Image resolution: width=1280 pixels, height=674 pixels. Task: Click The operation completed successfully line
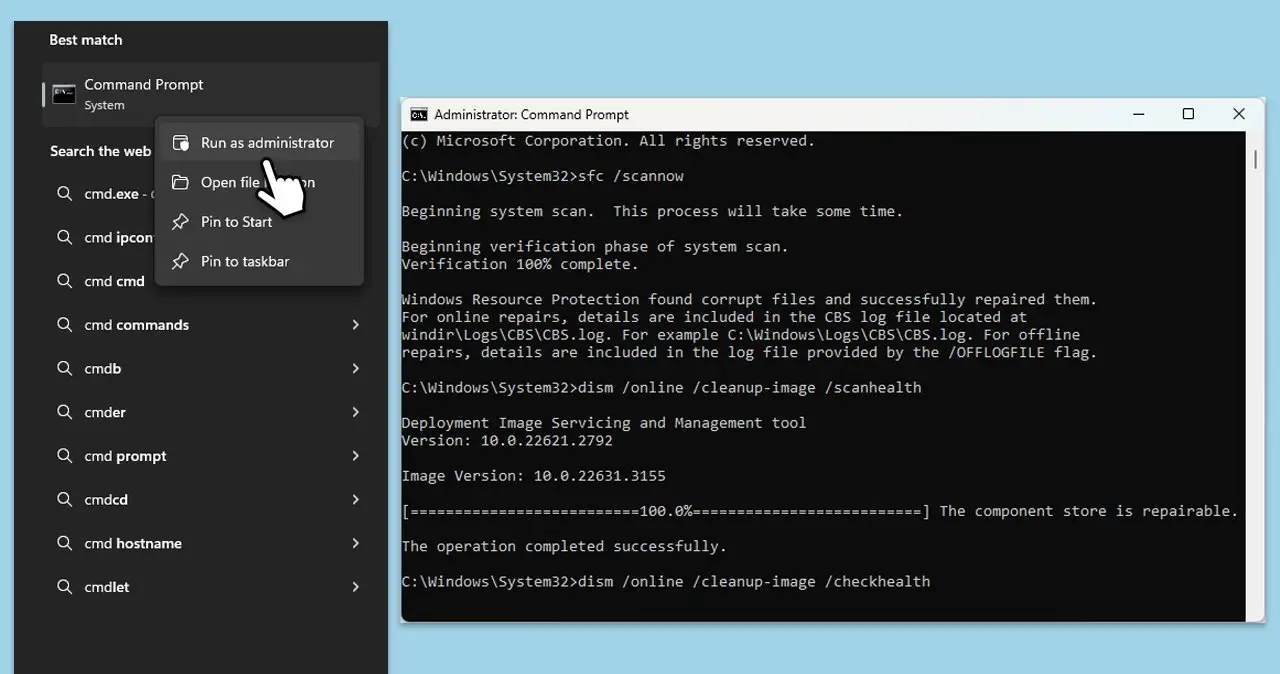564,546
